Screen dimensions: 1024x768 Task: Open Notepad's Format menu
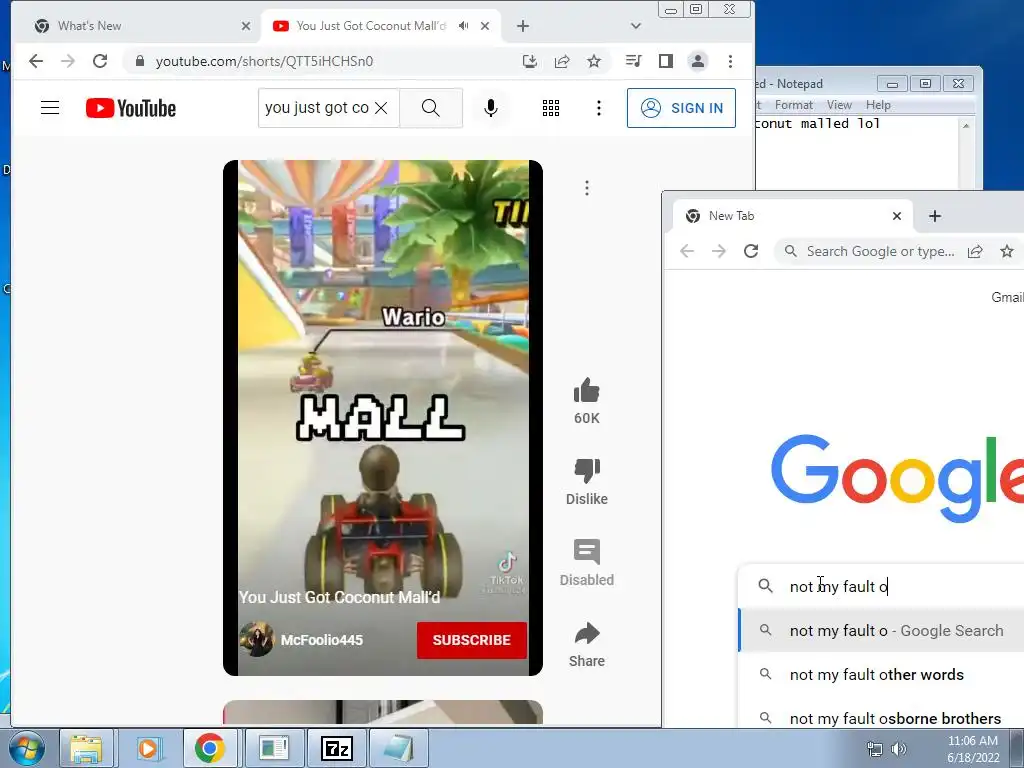pyautogui.click(x=793, y=105)
